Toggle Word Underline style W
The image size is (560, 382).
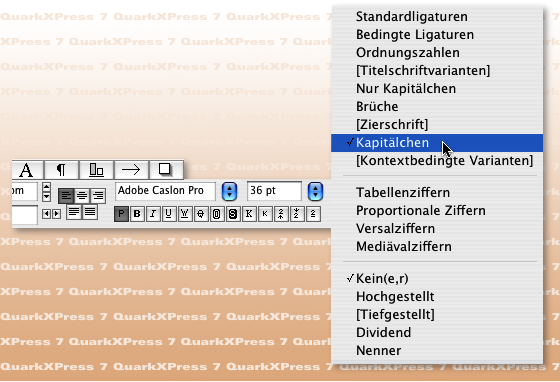pos(185,214)
